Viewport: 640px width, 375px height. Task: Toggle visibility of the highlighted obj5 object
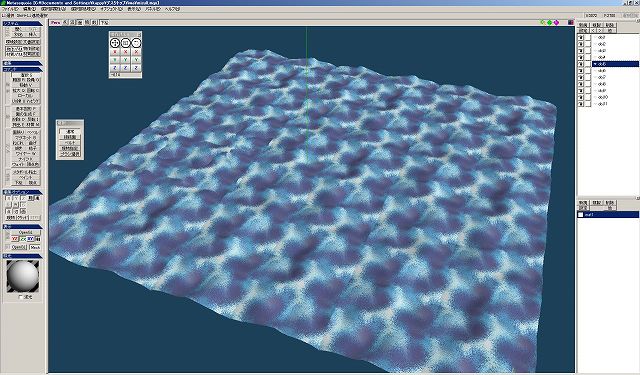tap(581, 64)
